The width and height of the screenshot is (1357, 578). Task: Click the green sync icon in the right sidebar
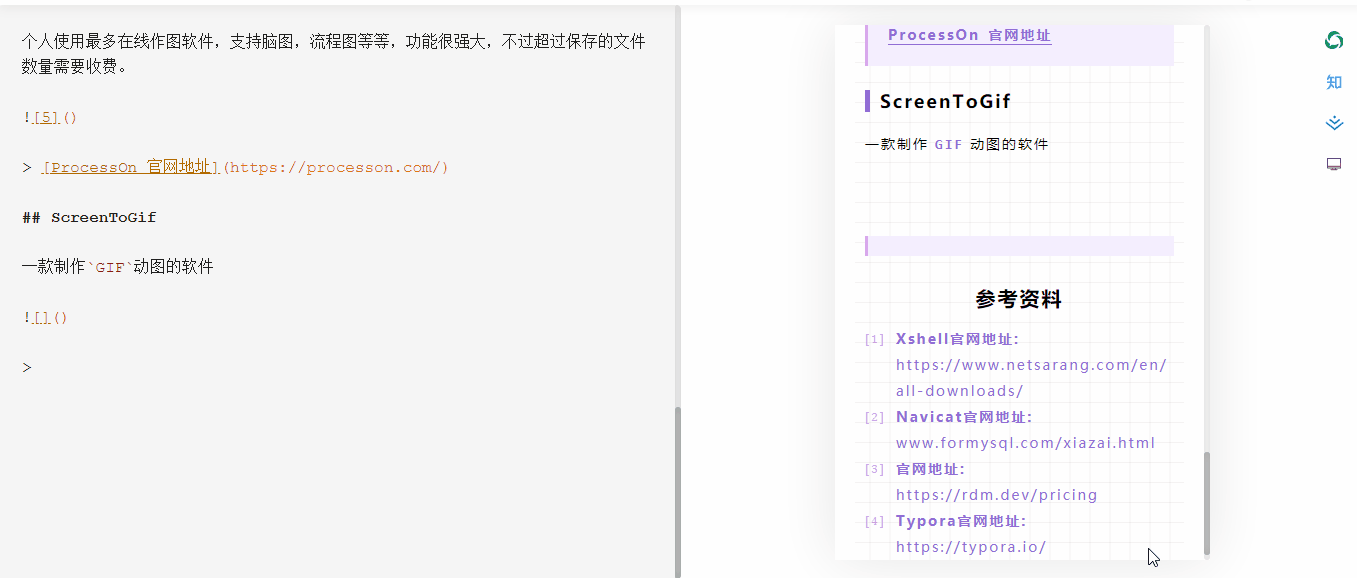[1334, 42]
